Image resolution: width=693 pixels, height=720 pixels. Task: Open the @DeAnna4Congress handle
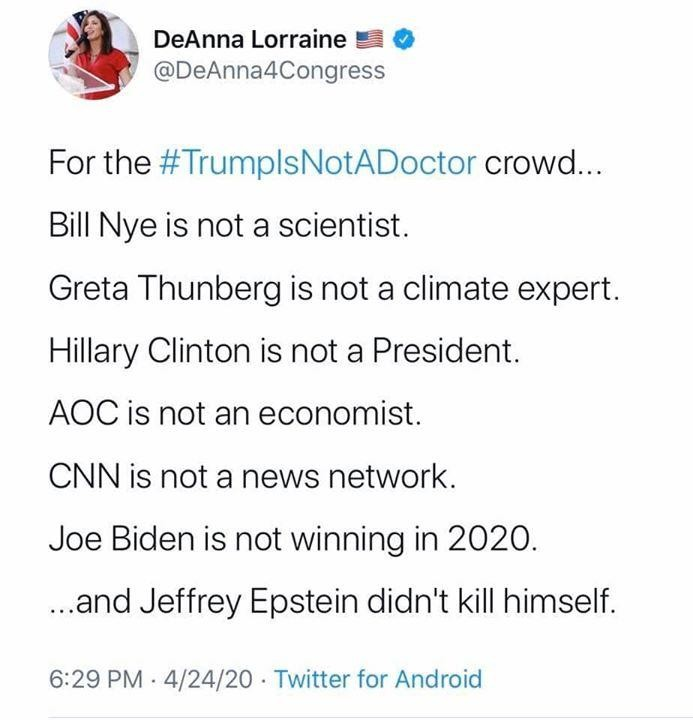tap(268, 71)
